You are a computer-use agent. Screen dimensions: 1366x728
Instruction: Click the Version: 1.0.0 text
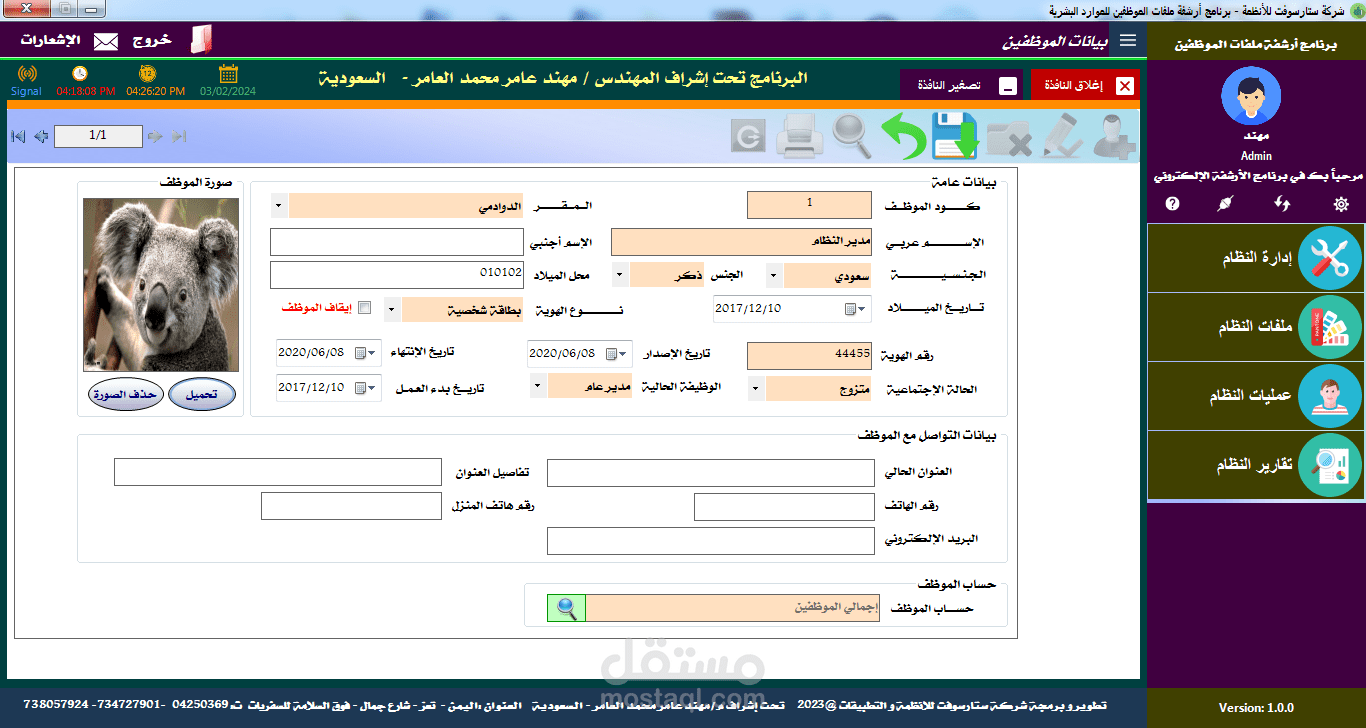1256,708
